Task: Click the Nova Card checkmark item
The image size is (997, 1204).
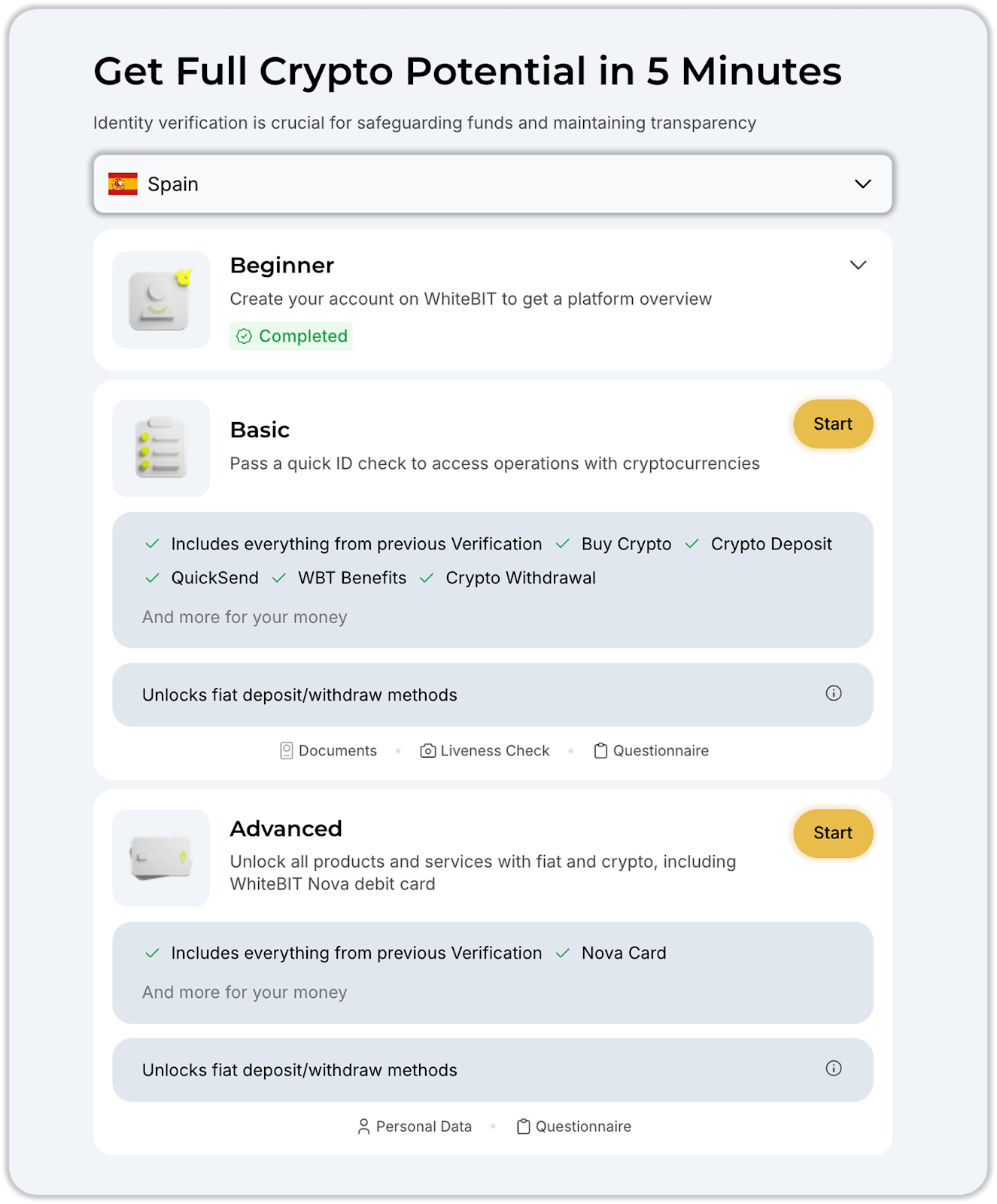Action: (x=623, y=953)
